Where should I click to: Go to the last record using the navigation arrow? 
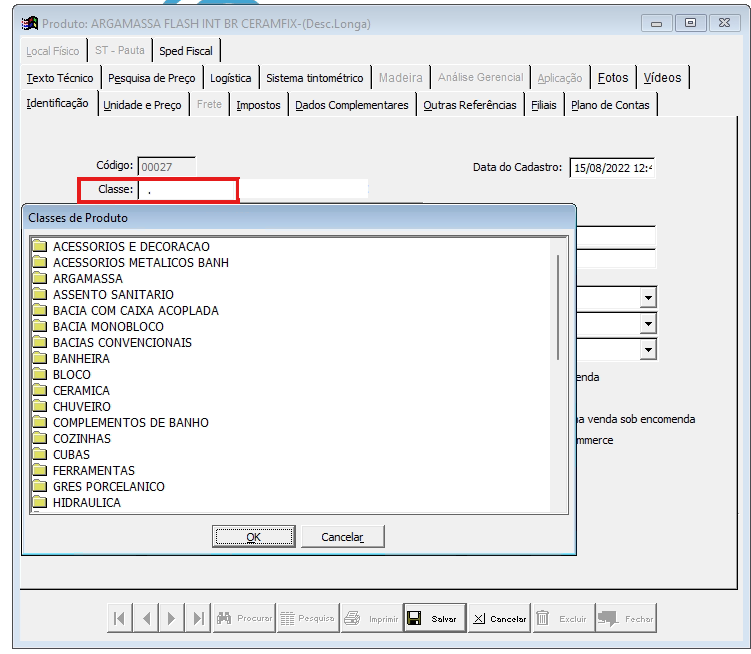[x=198, y=619]
